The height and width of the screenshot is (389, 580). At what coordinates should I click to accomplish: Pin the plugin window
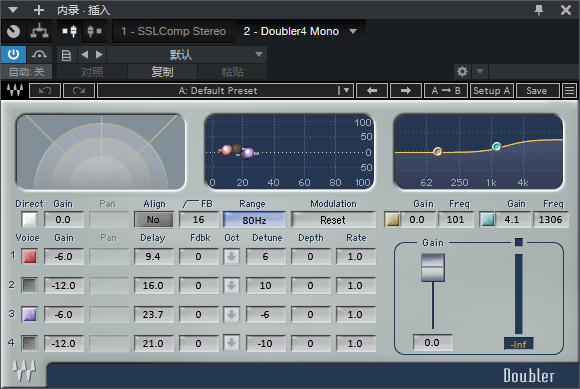point(539,10)
